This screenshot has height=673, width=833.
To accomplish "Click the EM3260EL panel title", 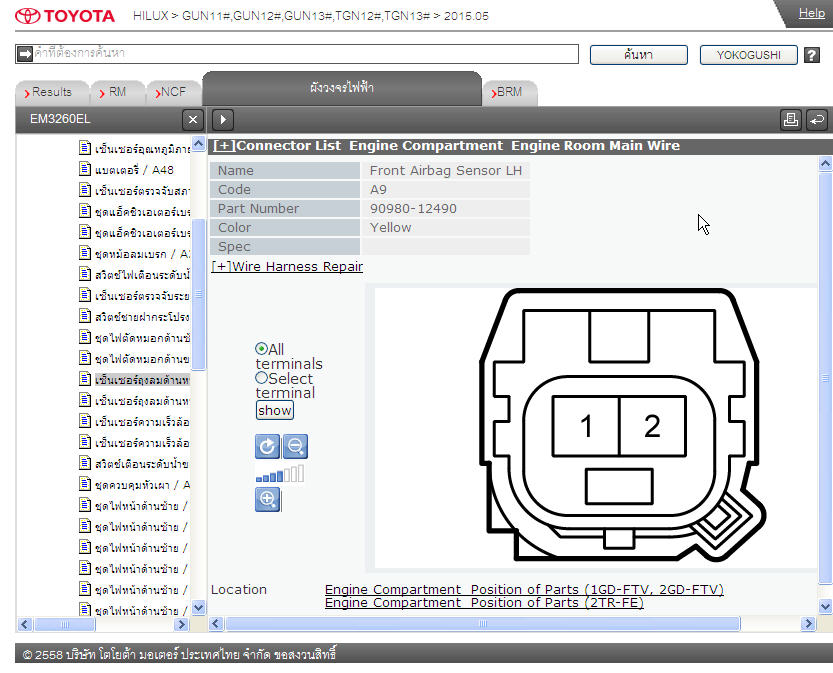I will coord(60,118).
